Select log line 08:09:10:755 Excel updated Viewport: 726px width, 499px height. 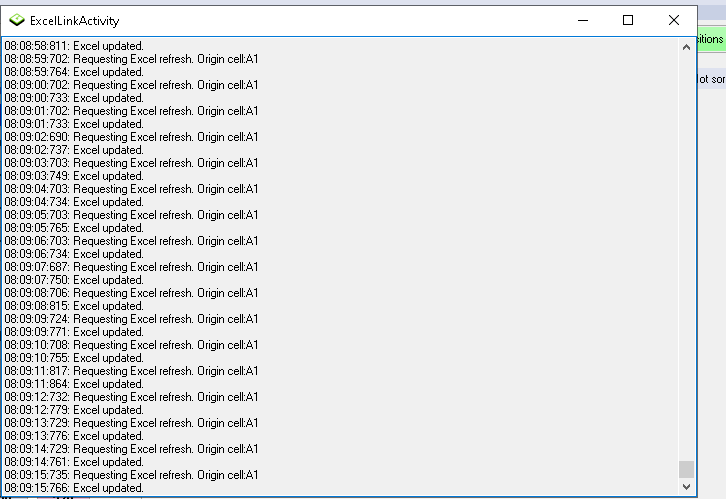tap(74, 357)
